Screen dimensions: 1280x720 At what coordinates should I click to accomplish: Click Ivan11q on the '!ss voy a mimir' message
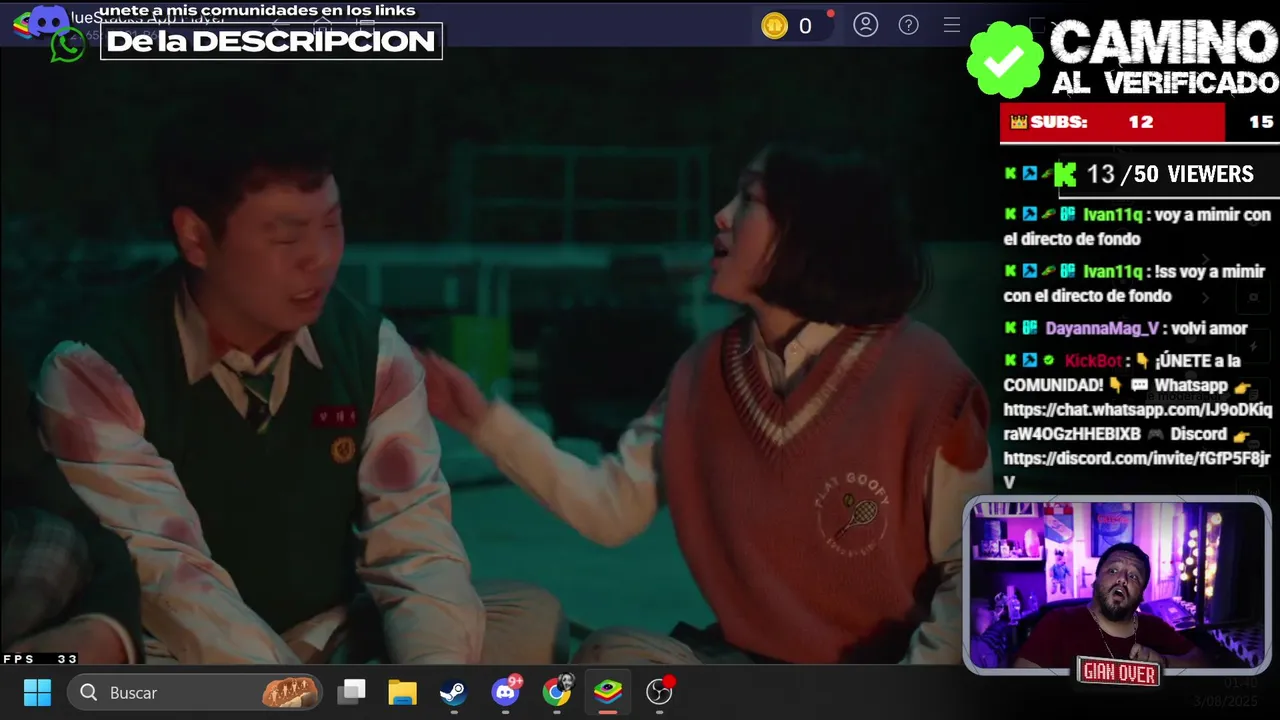point(1112,272)
